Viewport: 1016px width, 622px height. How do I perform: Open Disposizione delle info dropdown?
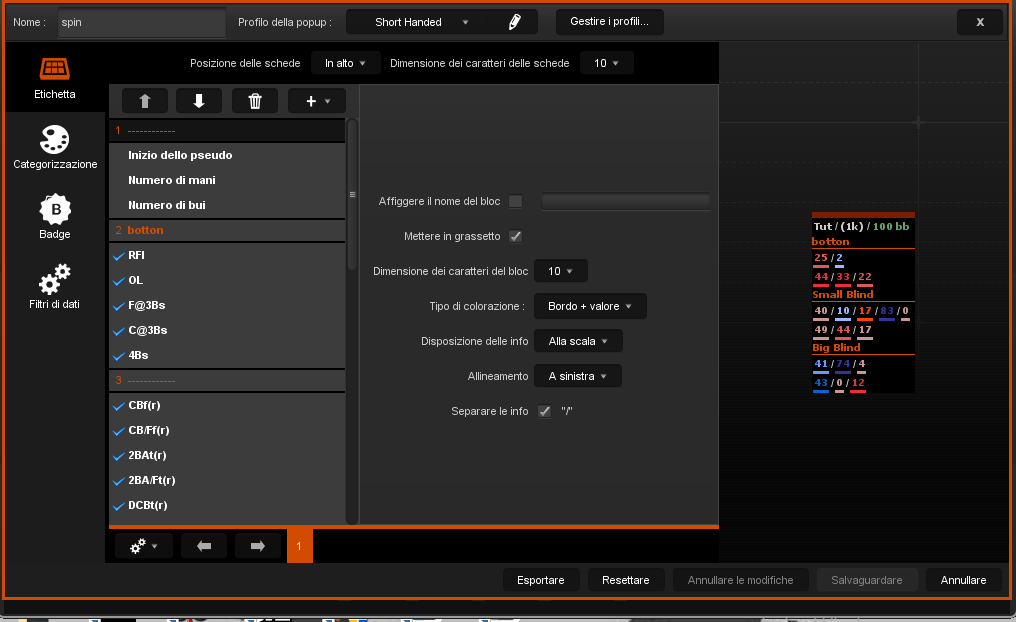coord(578,341)
